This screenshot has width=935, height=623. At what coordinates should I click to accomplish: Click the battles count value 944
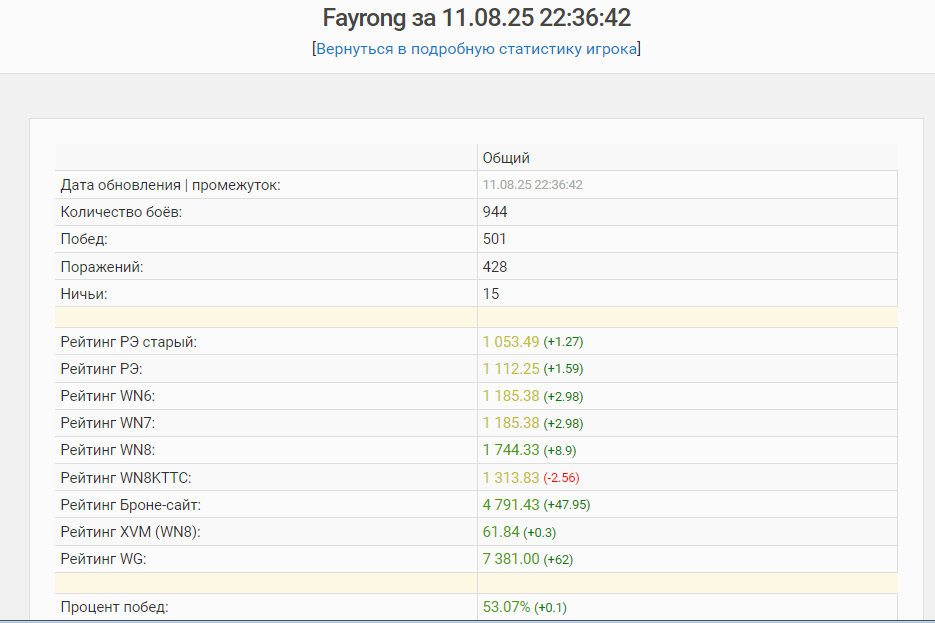(x=495, y=212)
